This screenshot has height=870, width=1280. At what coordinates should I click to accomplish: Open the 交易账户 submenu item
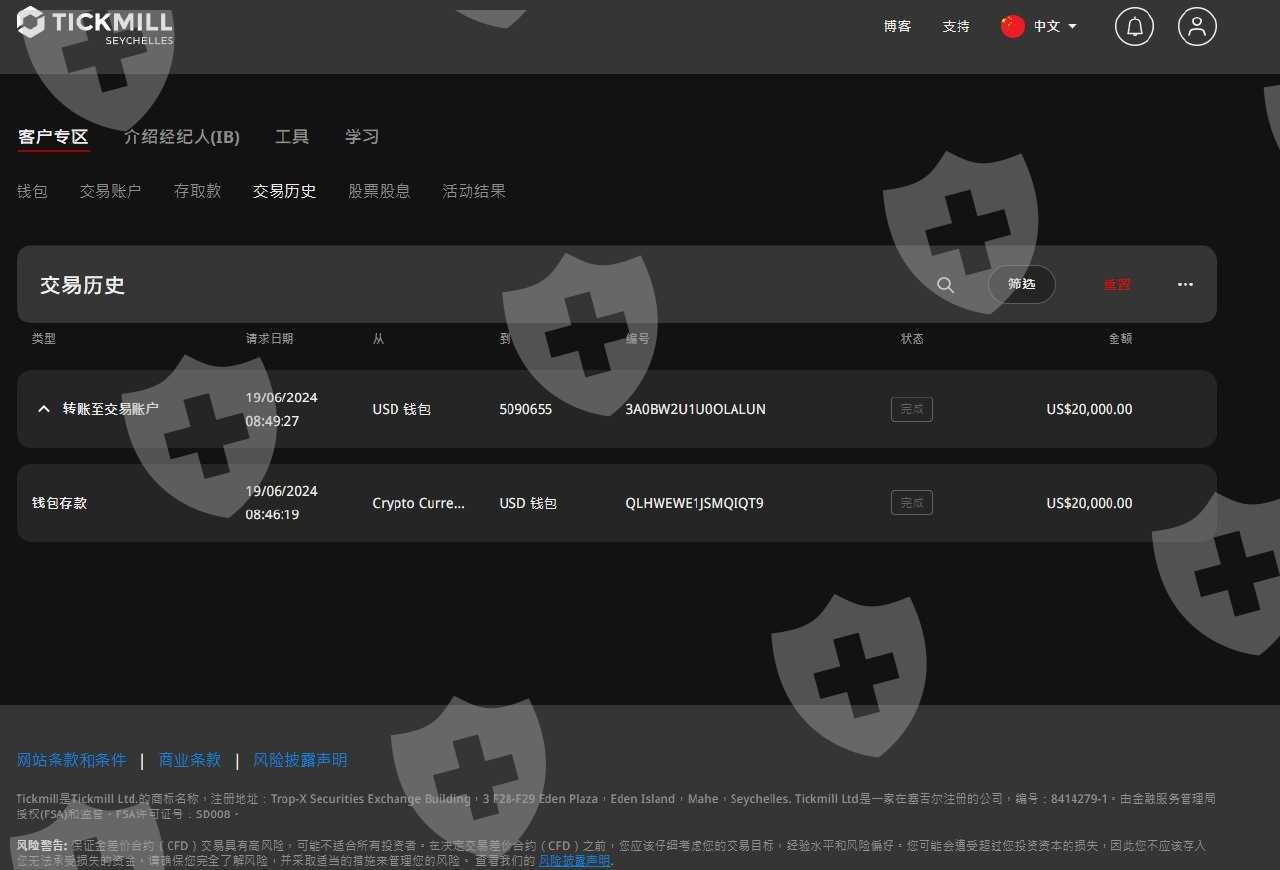pyautogui.click(x=111, y=191)
